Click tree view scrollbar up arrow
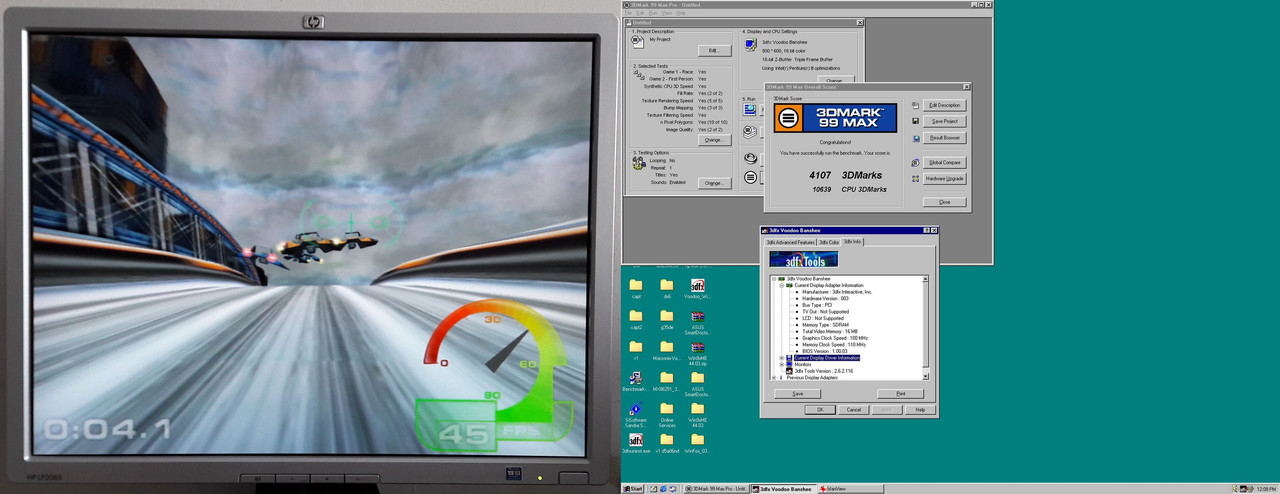 [x=925, y=279]
